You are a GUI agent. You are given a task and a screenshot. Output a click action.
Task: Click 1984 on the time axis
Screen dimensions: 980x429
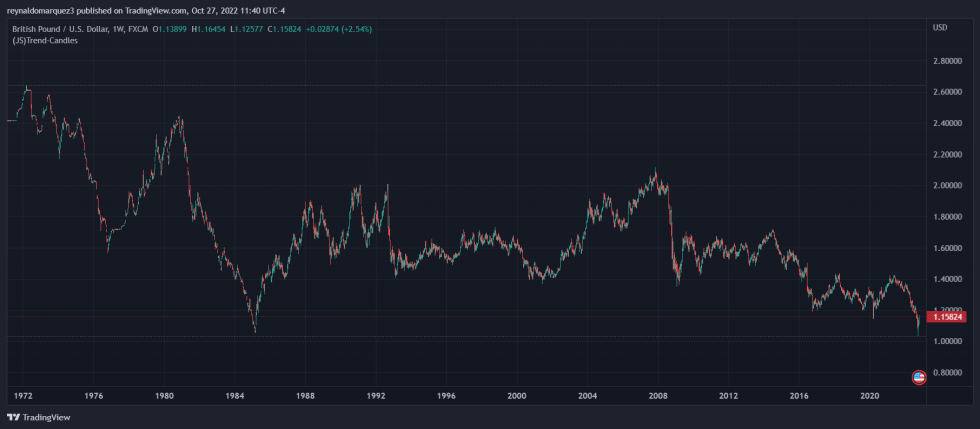pos(235,396)
